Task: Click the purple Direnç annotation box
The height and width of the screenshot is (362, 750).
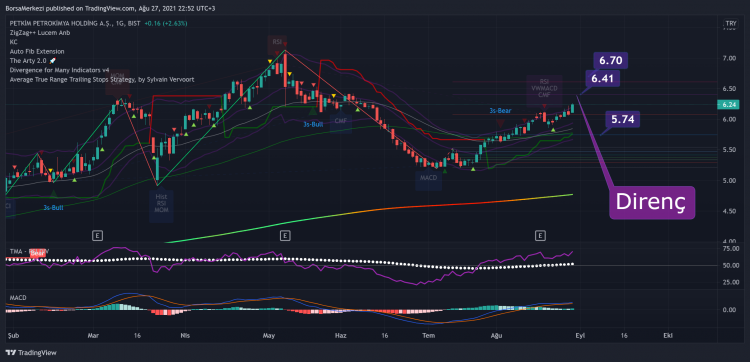Action: 651,202
